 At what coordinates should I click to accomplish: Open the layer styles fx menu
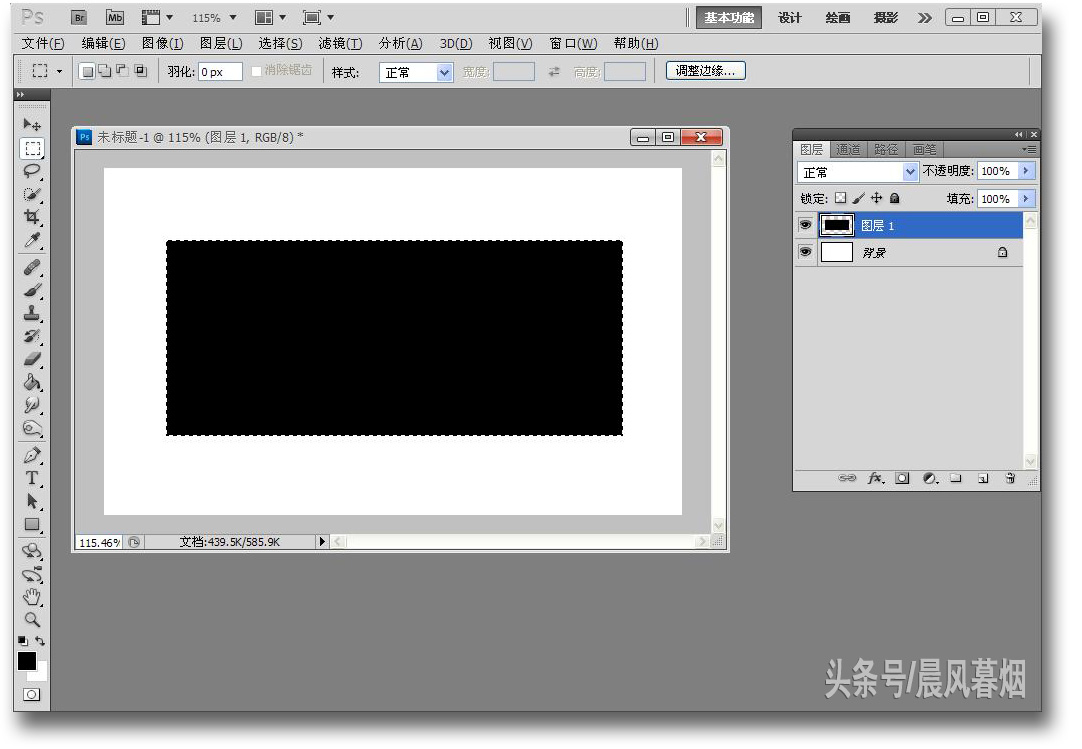pos(875,479)
